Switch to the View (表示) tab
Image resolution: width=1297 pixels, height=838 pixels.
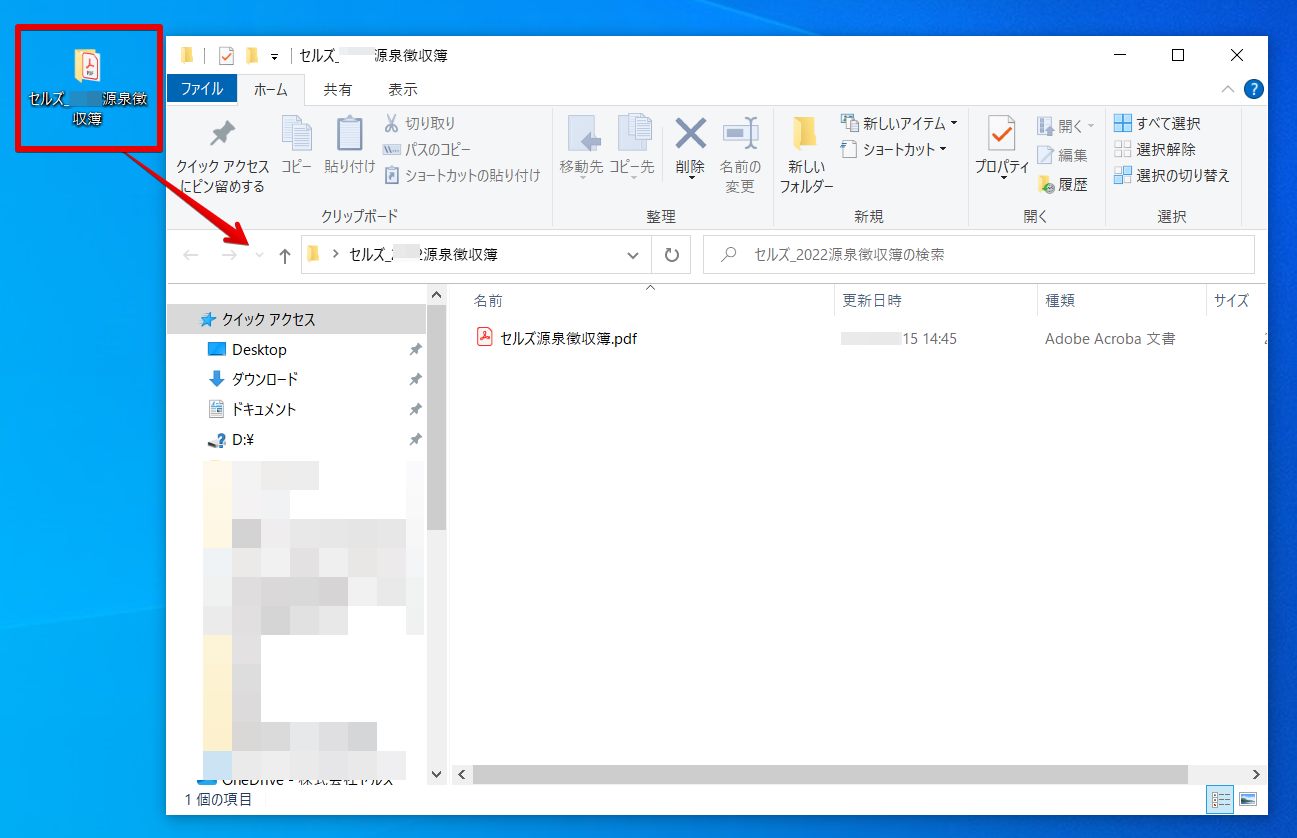point(403,89)
